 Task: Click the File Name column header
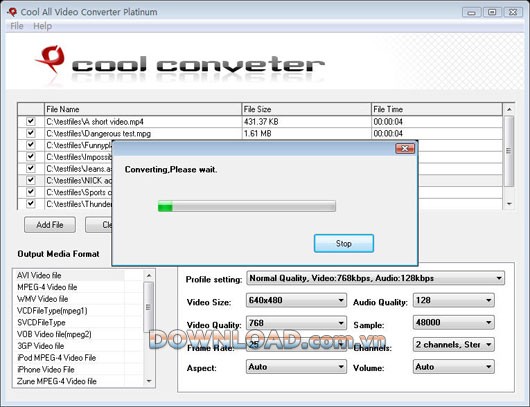coord(143,109)
